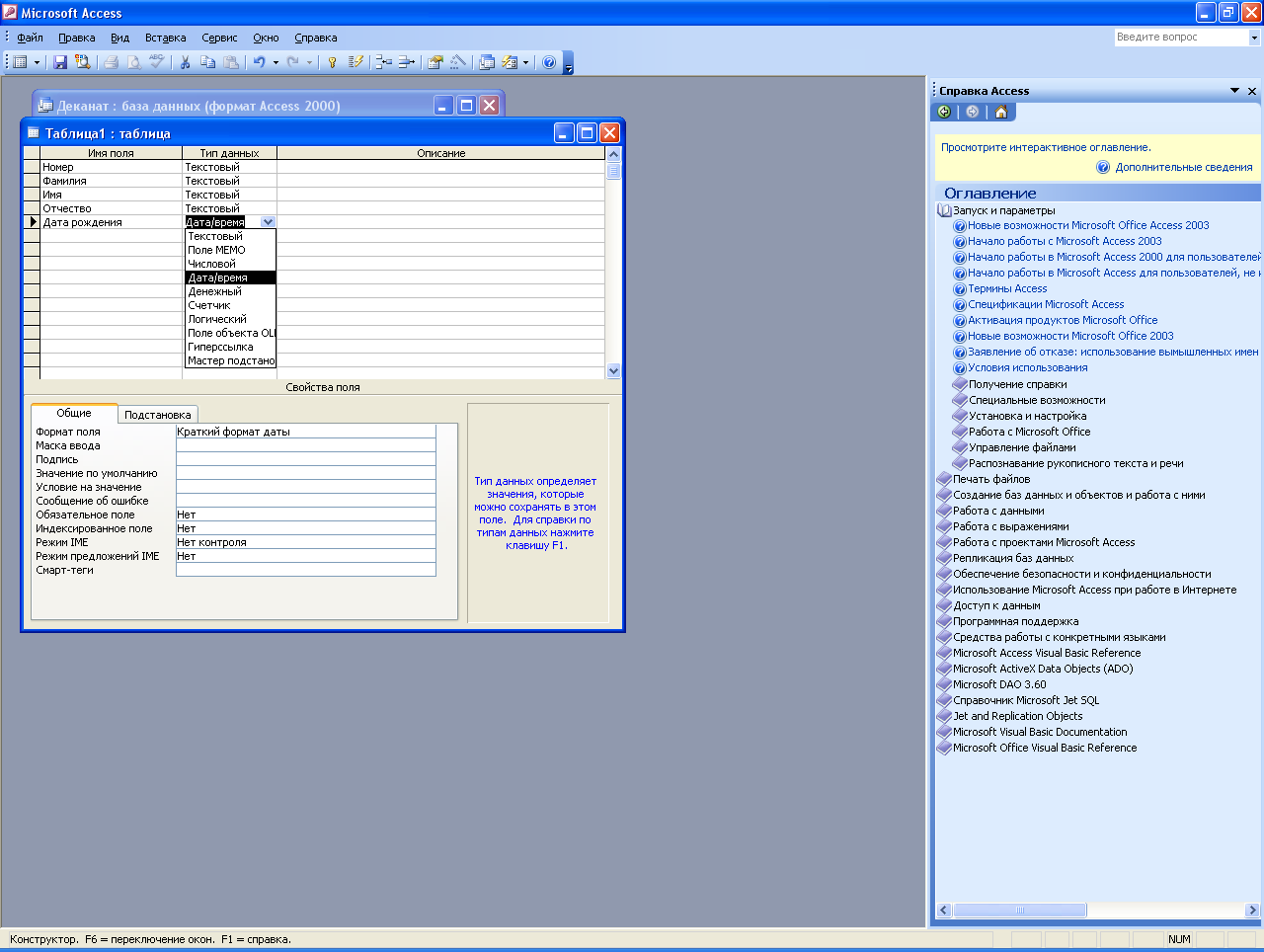
Task: Click the Print Preview icon
Action: 134,62
